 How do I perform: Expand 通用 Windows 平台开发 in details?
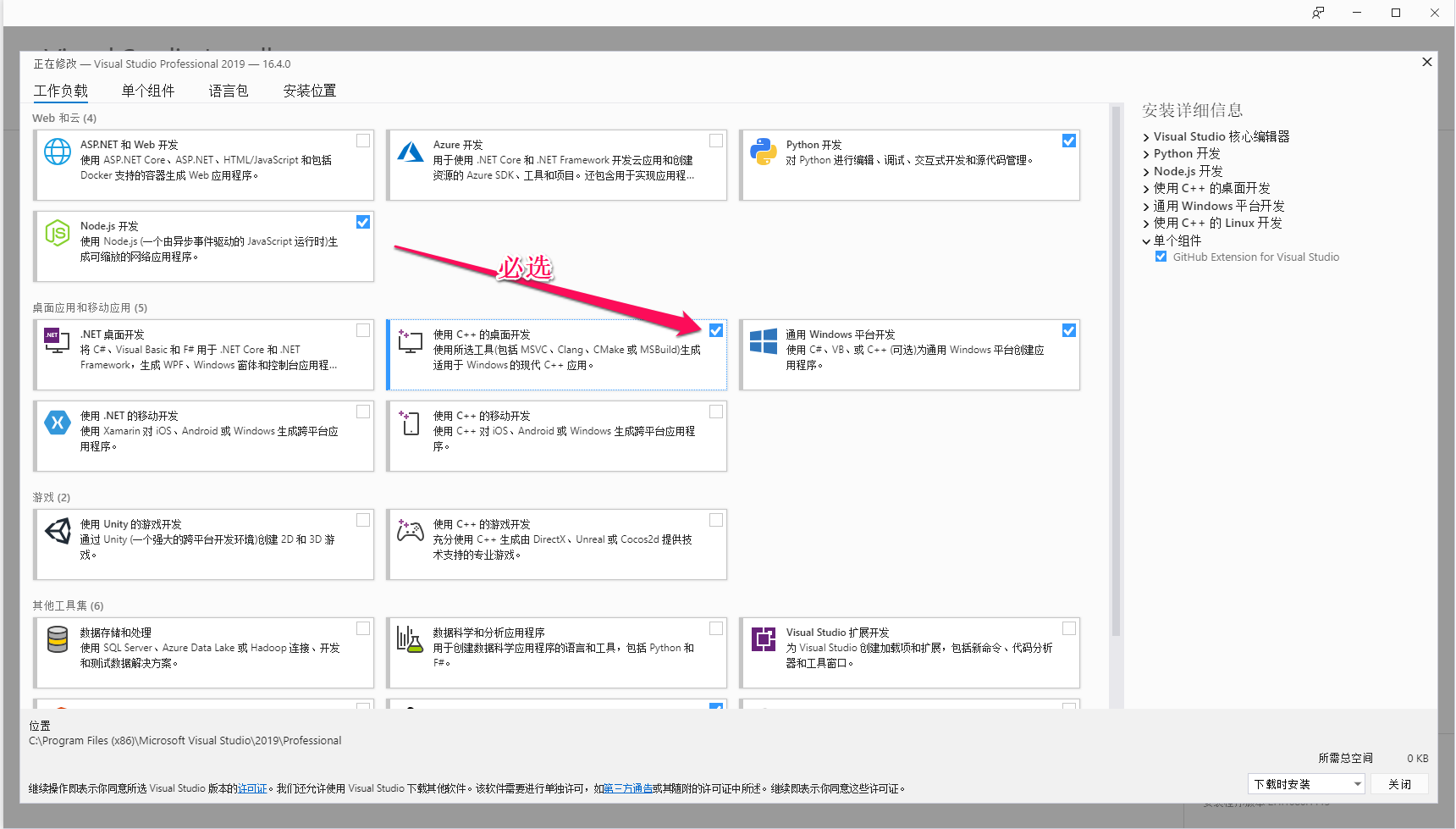coord(1146,207)
